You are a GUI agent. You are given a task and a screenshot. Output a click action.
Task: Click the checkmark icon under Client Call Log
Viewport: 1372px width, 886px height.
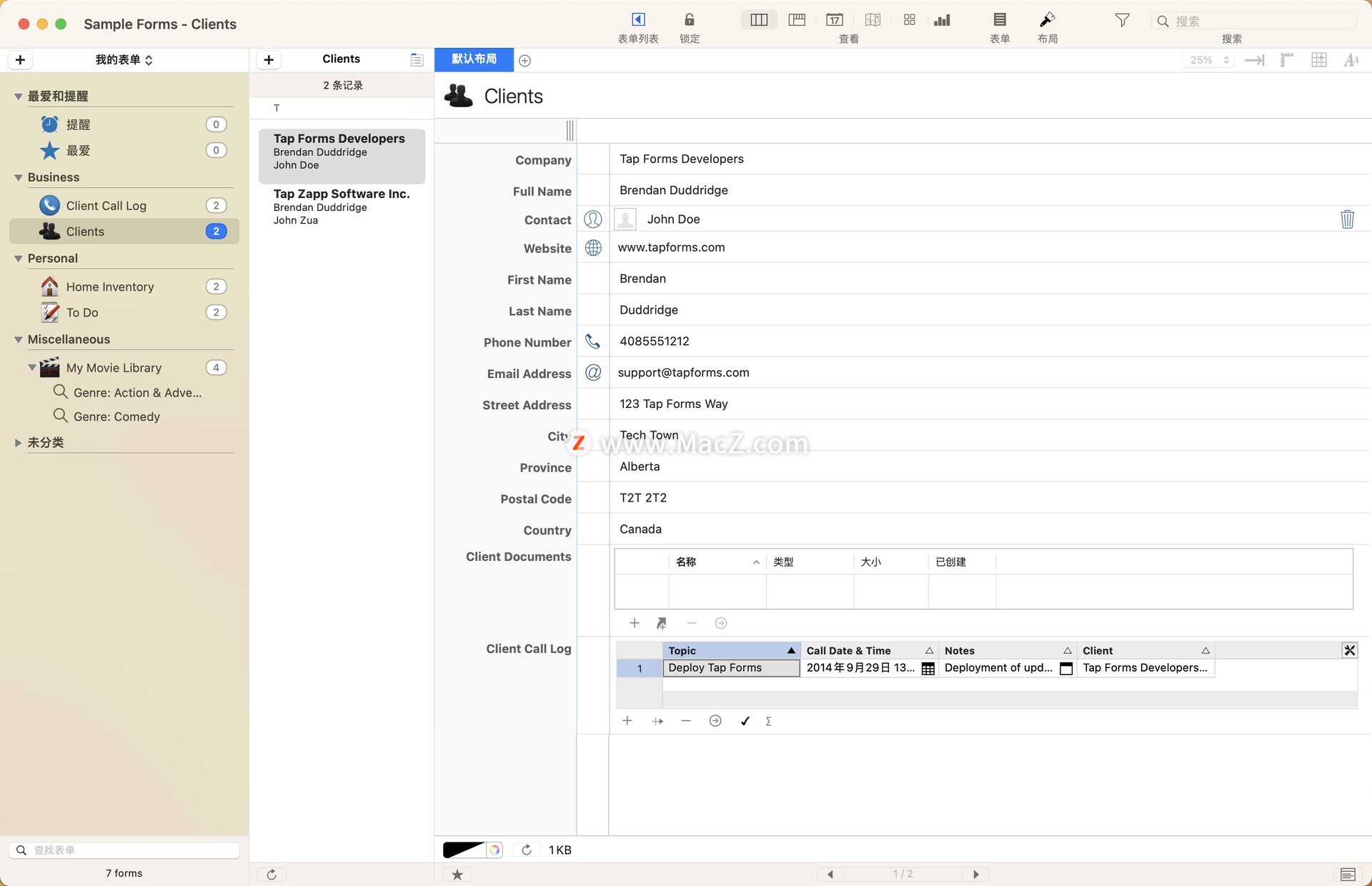745,721
